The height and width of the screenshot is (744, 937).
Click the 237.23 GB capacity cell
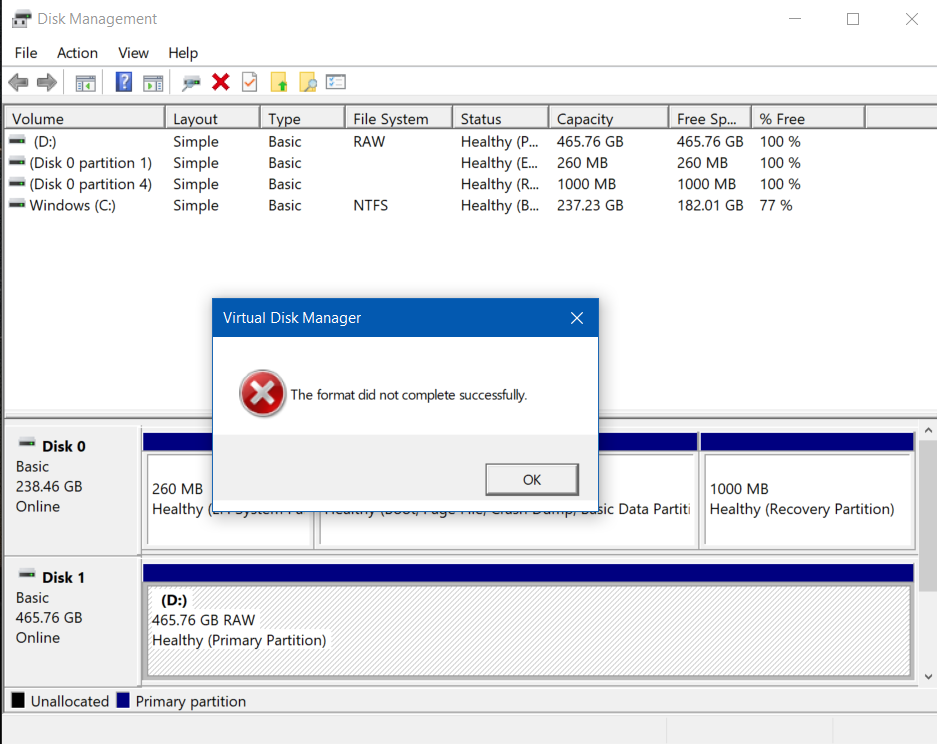(x=590, y=206)
